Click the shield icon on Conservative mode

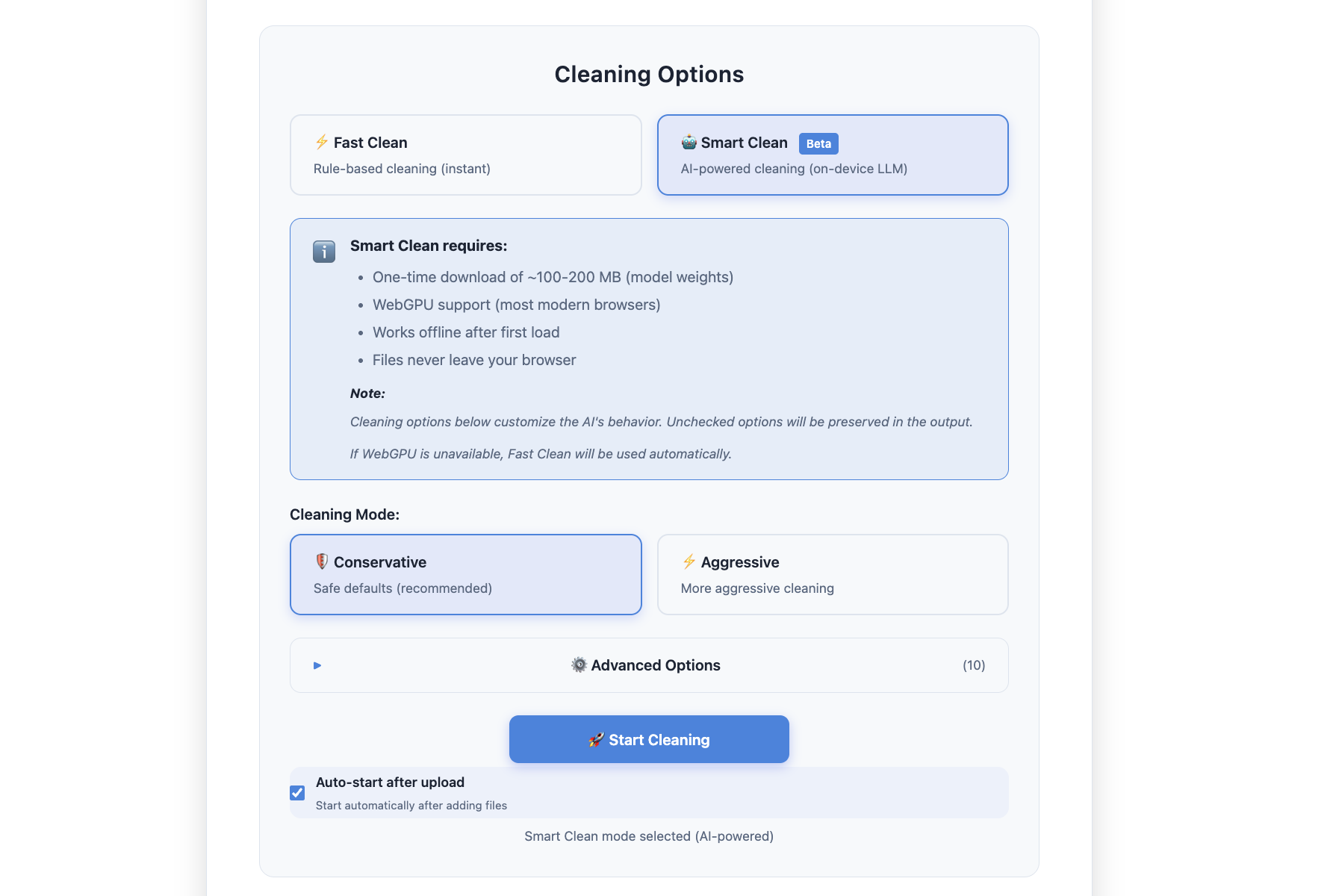click(x=321, y=561)
